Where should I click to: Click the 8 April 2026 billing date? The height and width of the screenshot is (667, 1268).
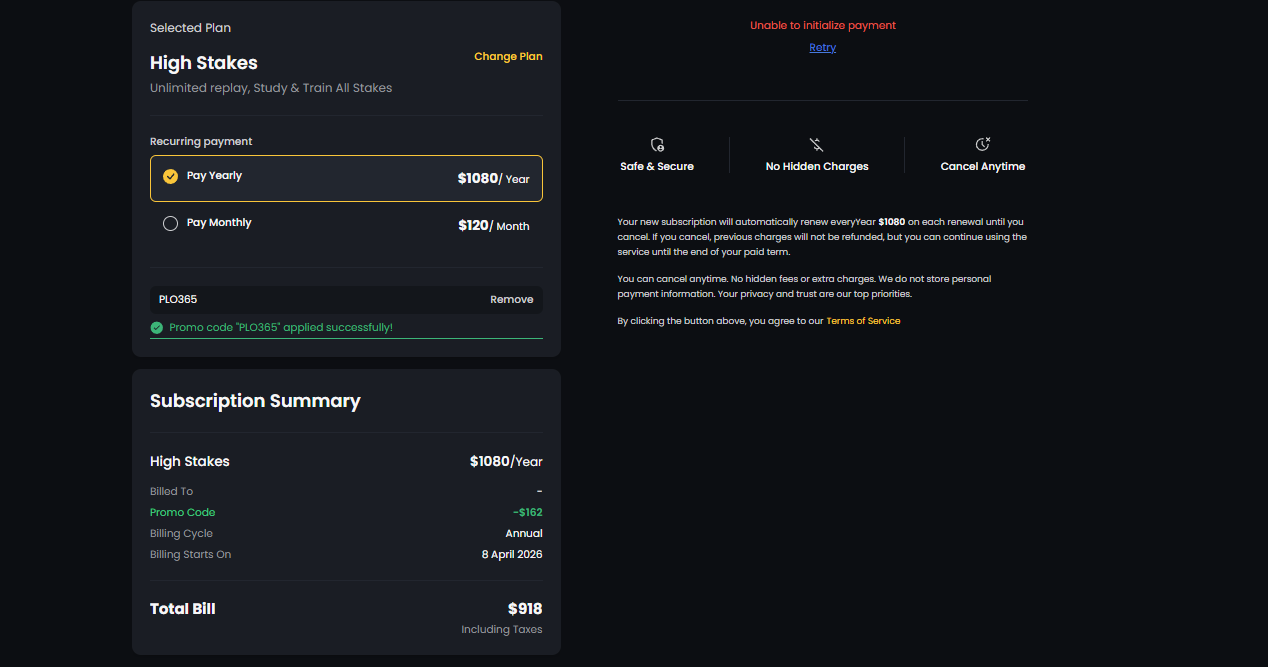point(511,555)
